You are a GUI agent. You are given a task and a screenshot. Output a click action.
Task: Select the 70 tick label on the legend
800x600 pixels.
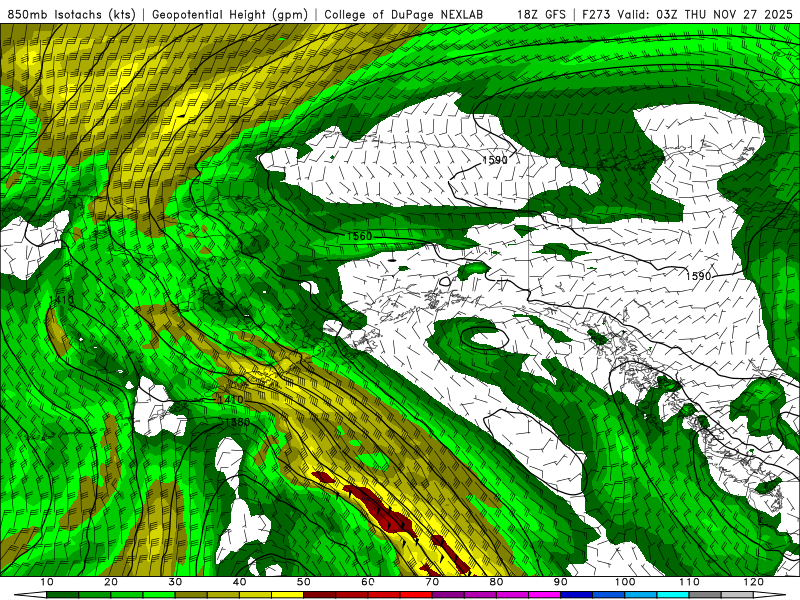click(x=432, y=582)
